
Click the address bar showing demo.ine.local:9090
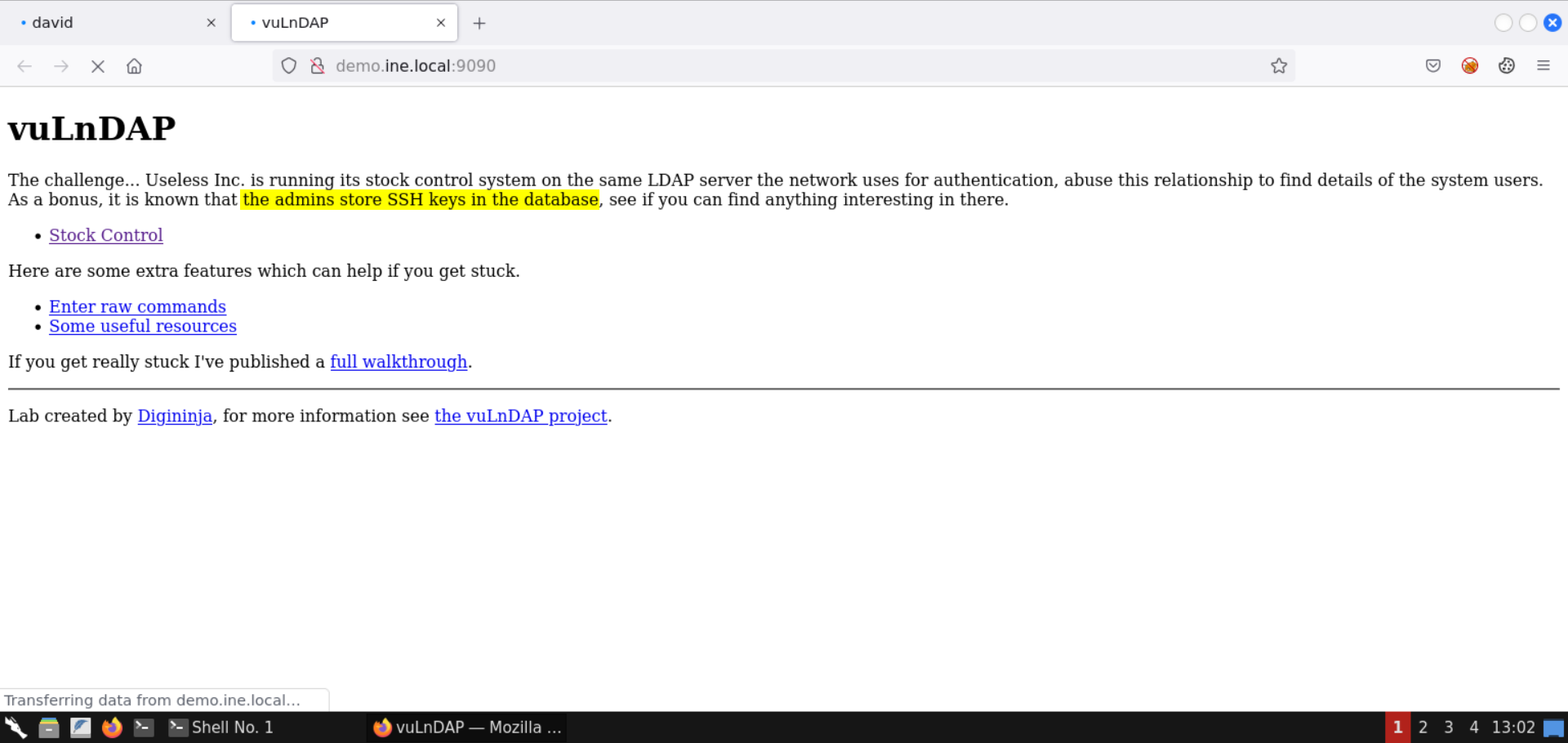click(x=735, y=66)
